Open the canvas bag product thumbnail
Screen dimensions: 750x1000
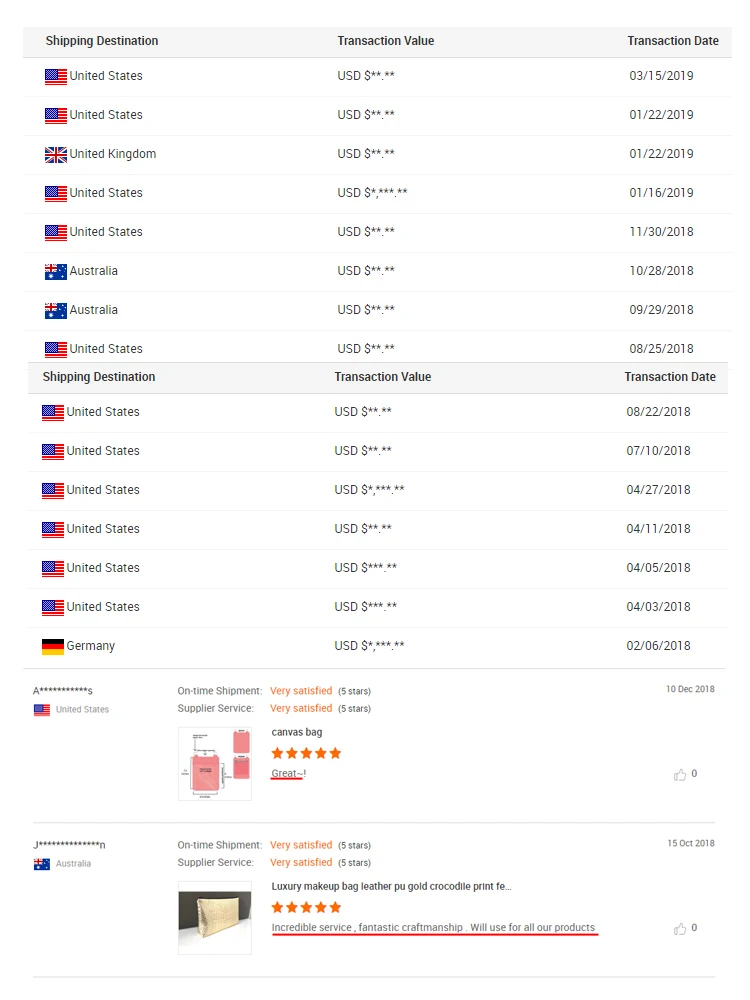tap(215, 764)
